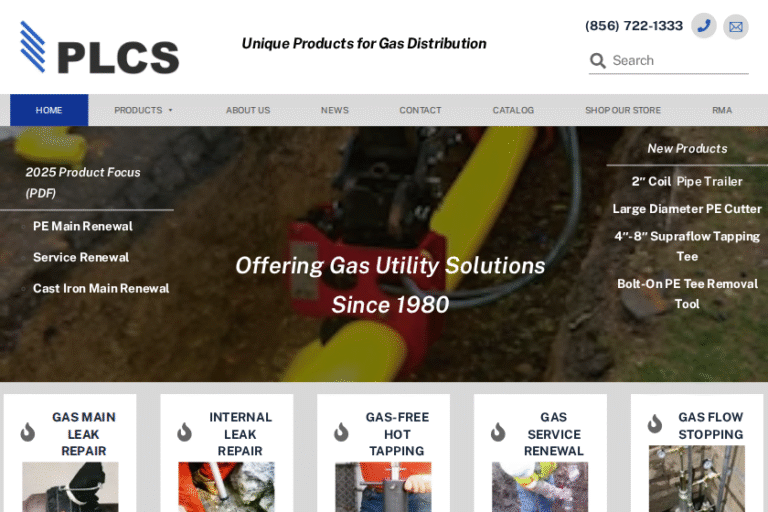Screen dimensions: 768x512
Task: Click flame icon beside Internal Leak Repair
Action: 185,432
